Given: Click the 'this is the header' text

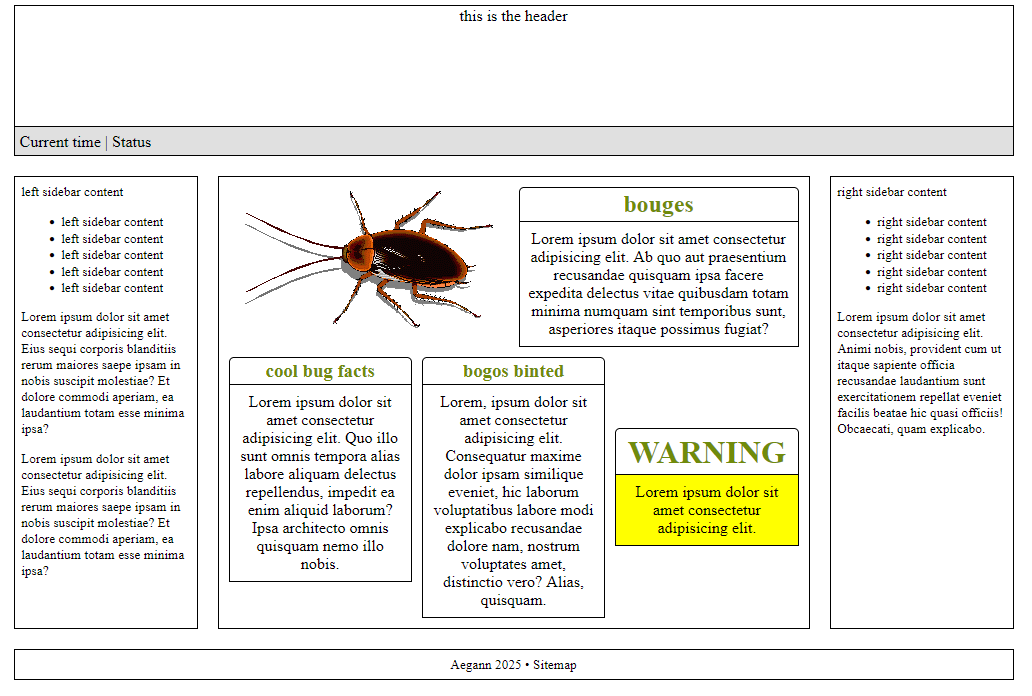Looking at the screenshot, I should [513, 16].
